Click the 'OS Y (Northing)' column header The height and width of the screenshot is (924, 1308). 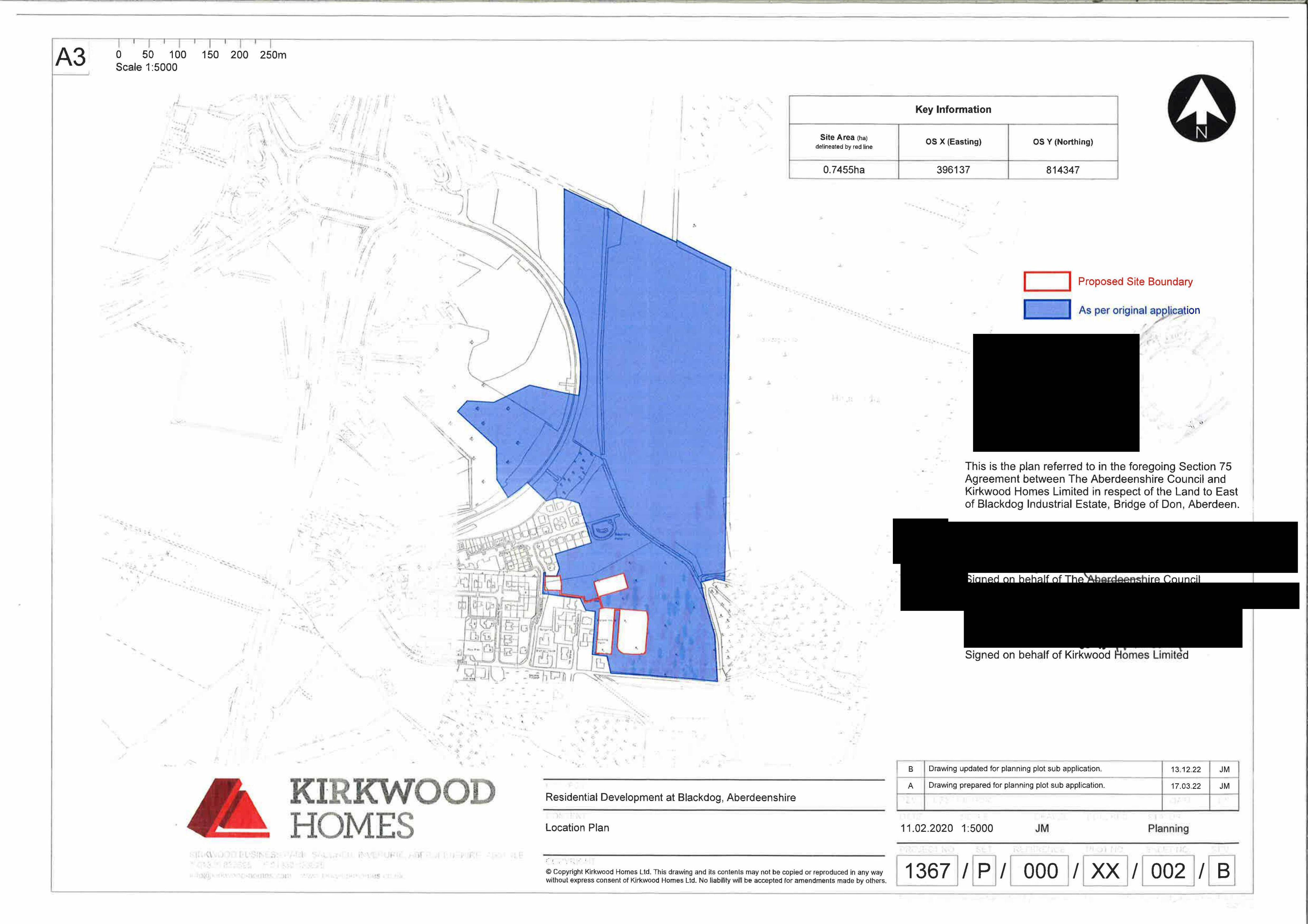1062,142
